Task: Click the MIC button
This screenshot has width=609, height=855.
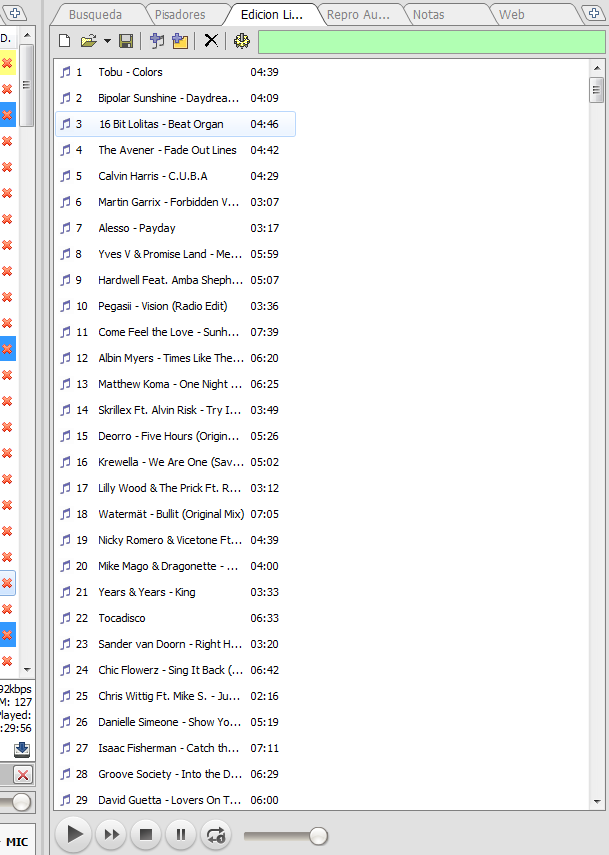Action: click(17, 842)
